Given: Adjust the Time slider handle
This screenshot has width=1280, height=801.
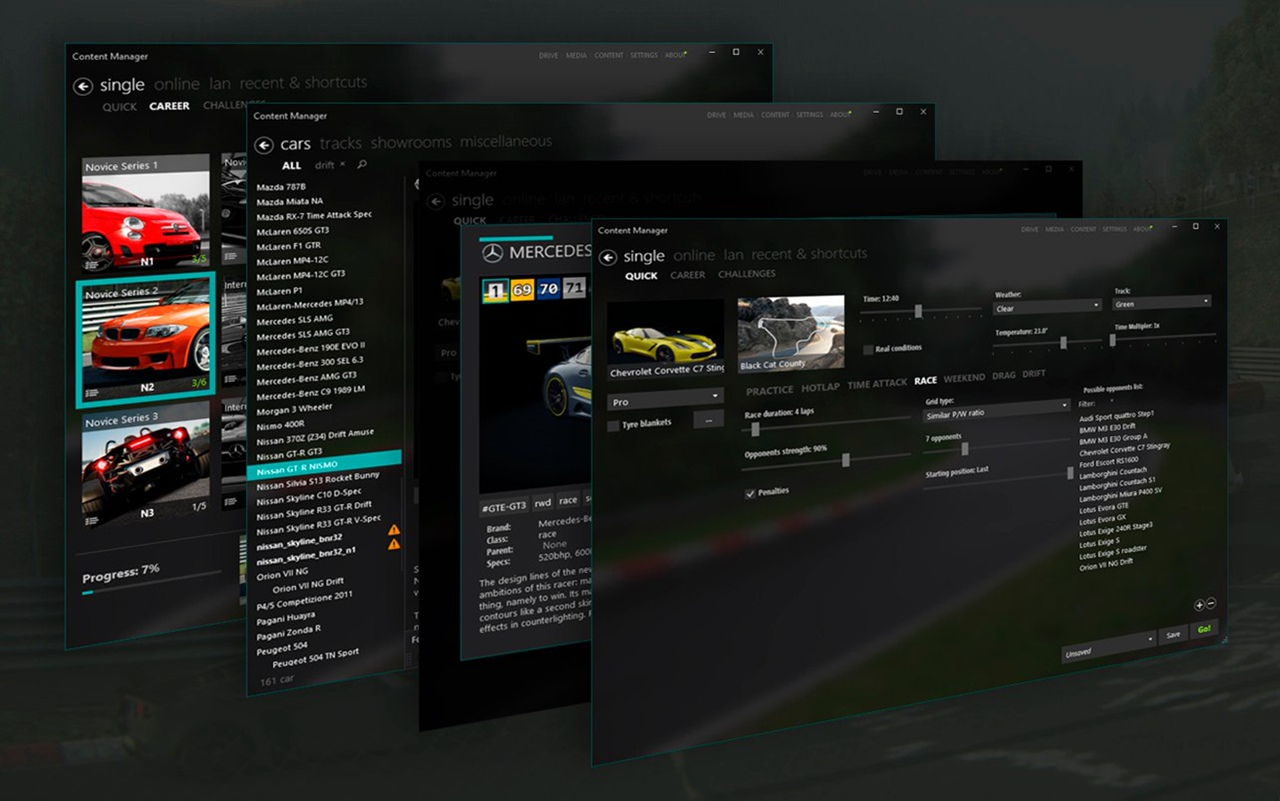Looking at the screenshot, I should pyautogui.click(x=918, y=311).
